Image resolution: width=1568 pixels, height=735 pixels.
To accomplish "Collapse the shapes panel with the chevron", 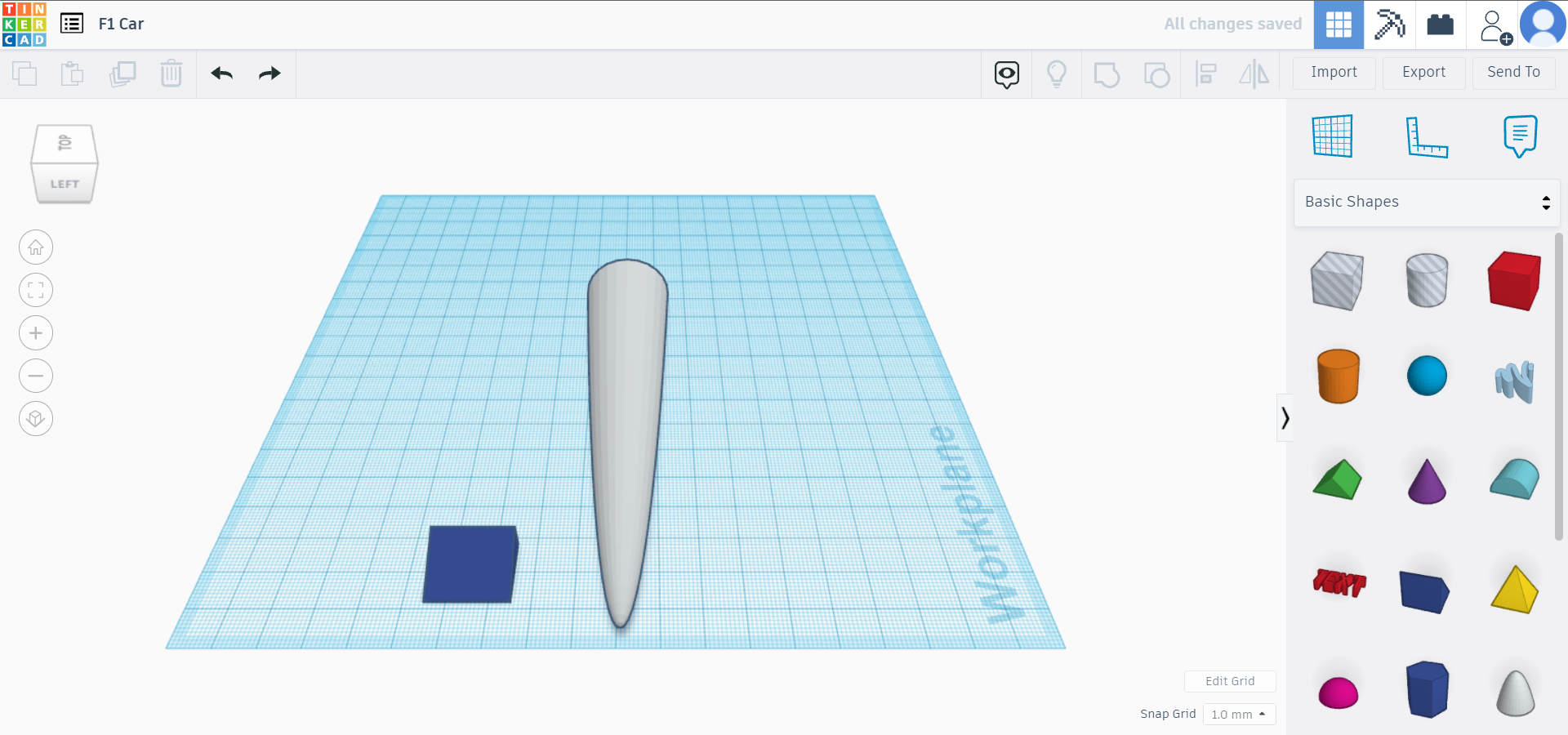I will click(1285, 418).
